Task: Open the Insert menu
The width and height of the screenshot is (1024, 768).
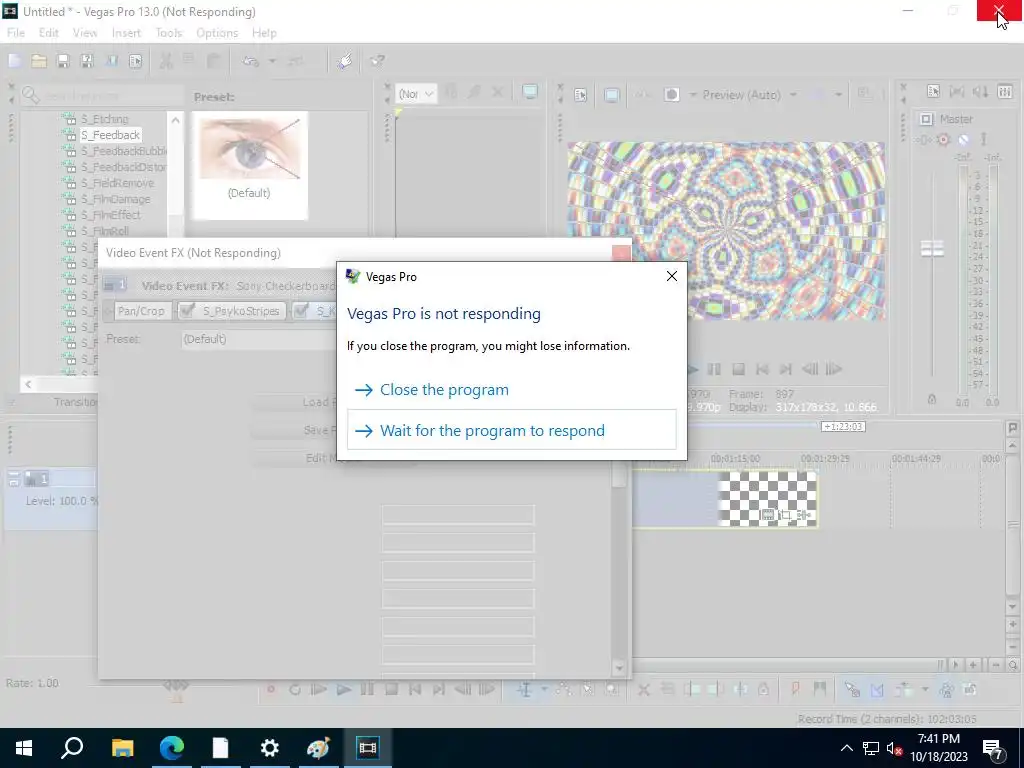Action: click(x=126, y=33)
